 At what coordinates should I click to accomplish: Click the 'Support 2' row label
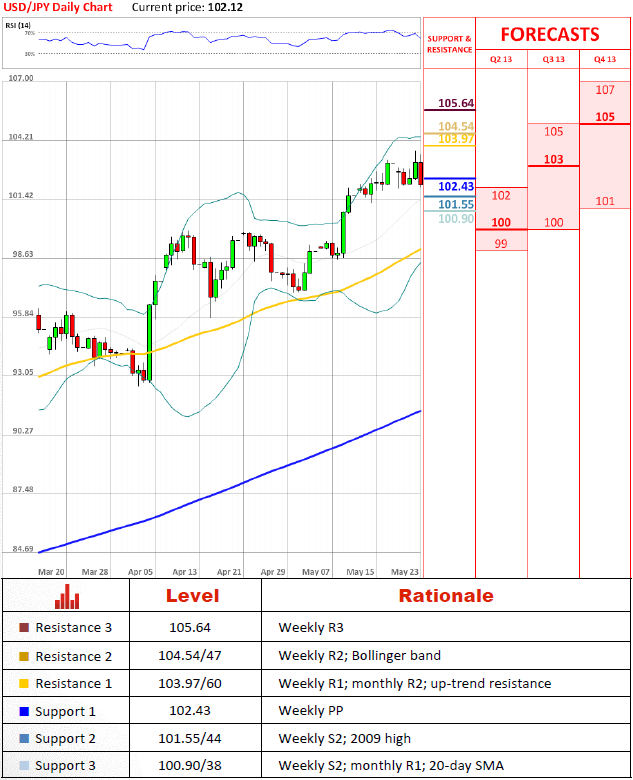pos(65,739)
